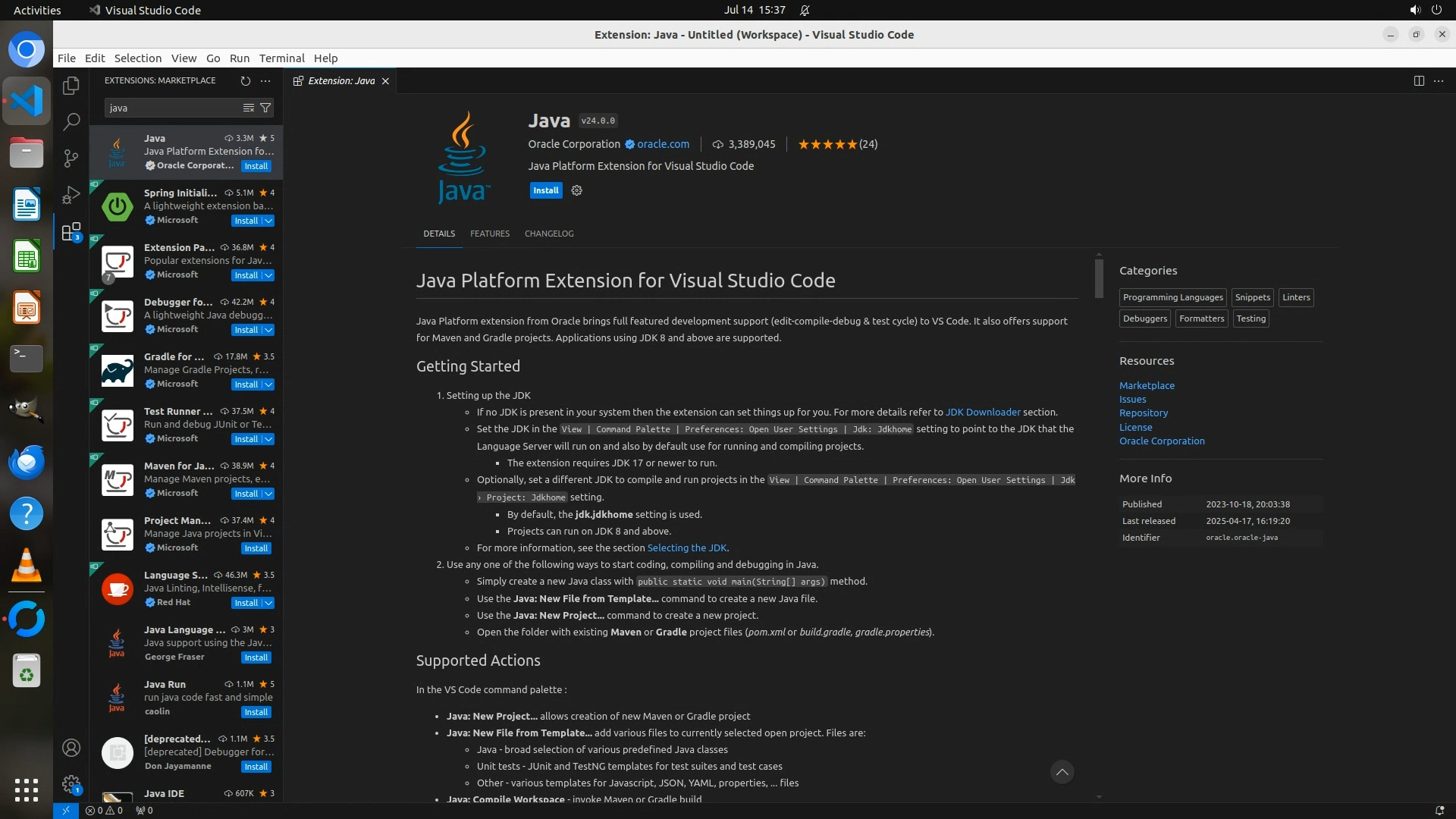This screenshot has width=1456, height=819.
Task: Open the Explorer view in activity bar
Action: 71,86
